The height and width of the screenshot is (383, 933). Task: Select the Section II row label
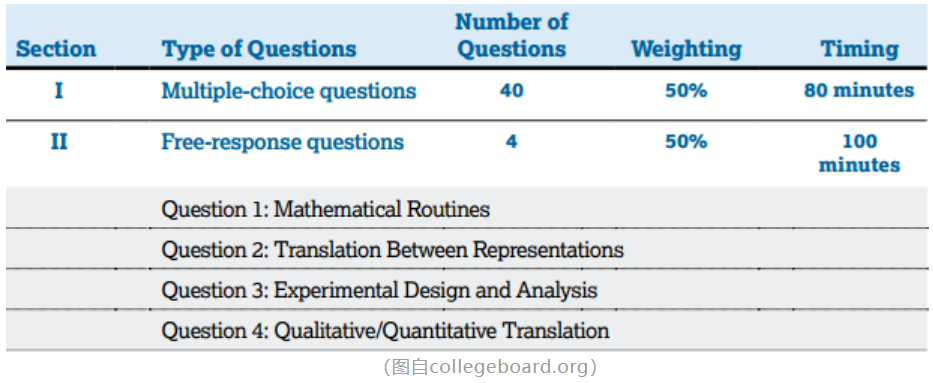59,142
